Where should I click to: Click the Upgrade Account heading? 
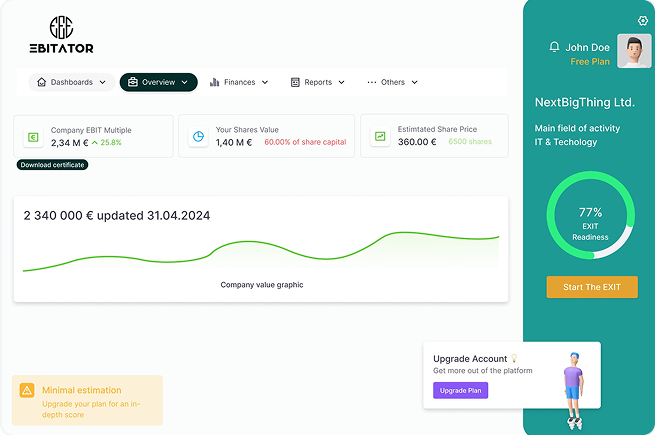coord(470,359)
